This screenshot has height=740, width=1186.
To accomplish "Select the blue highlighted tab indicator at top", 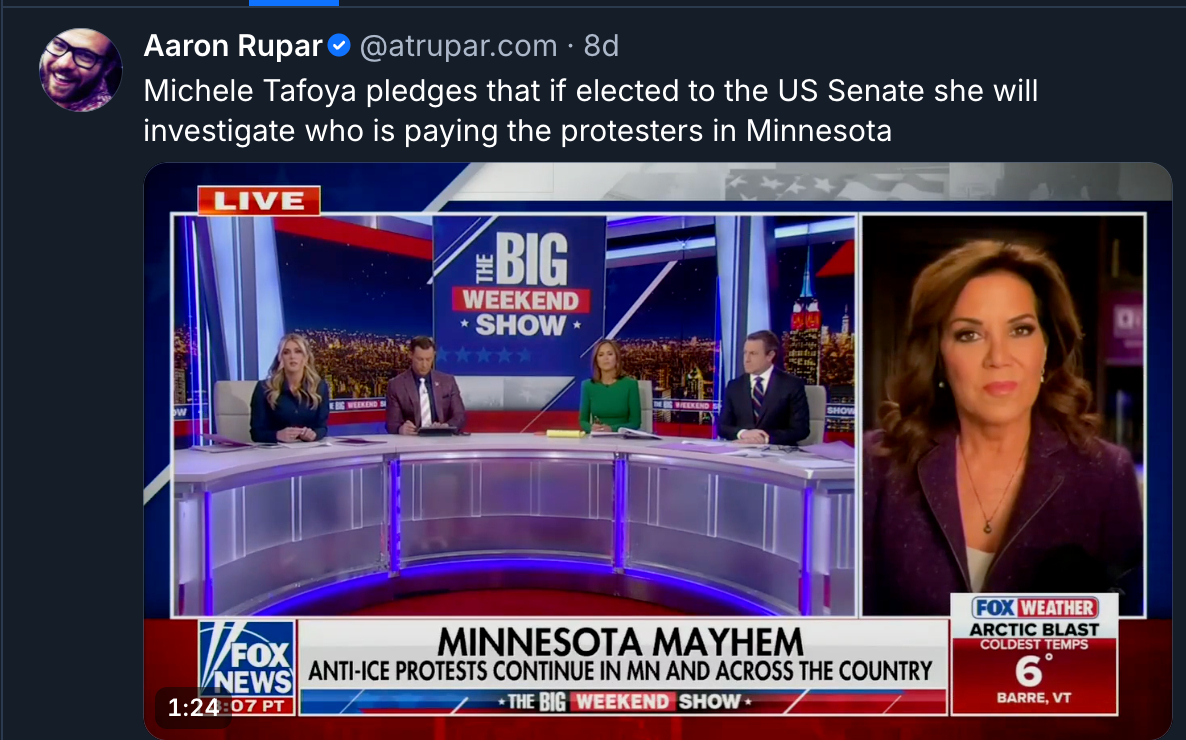I will click(x=293, y=3).
